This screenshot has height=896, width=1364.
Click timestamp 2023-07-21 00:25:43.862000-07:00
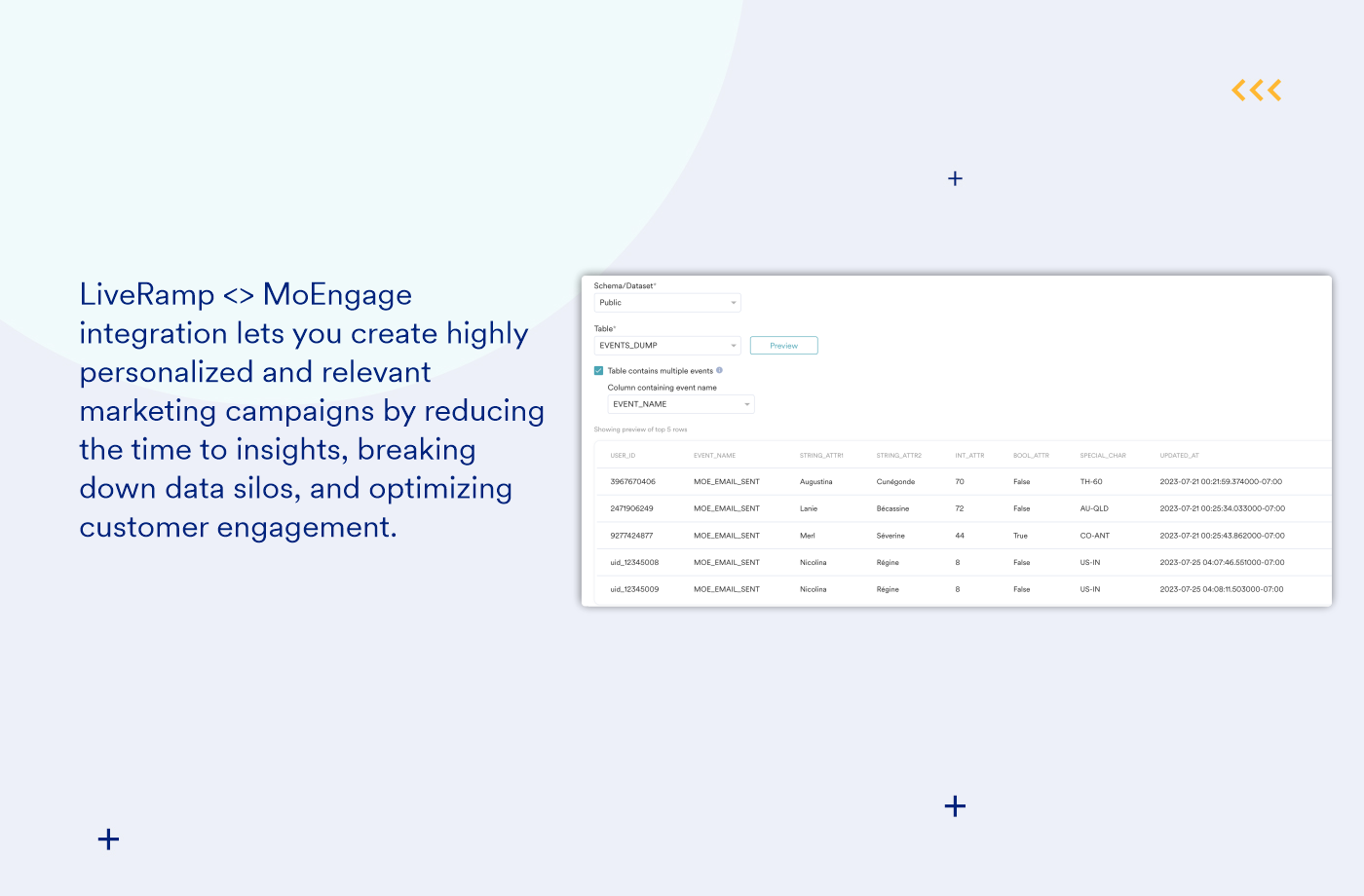(x=1222, y=536)
